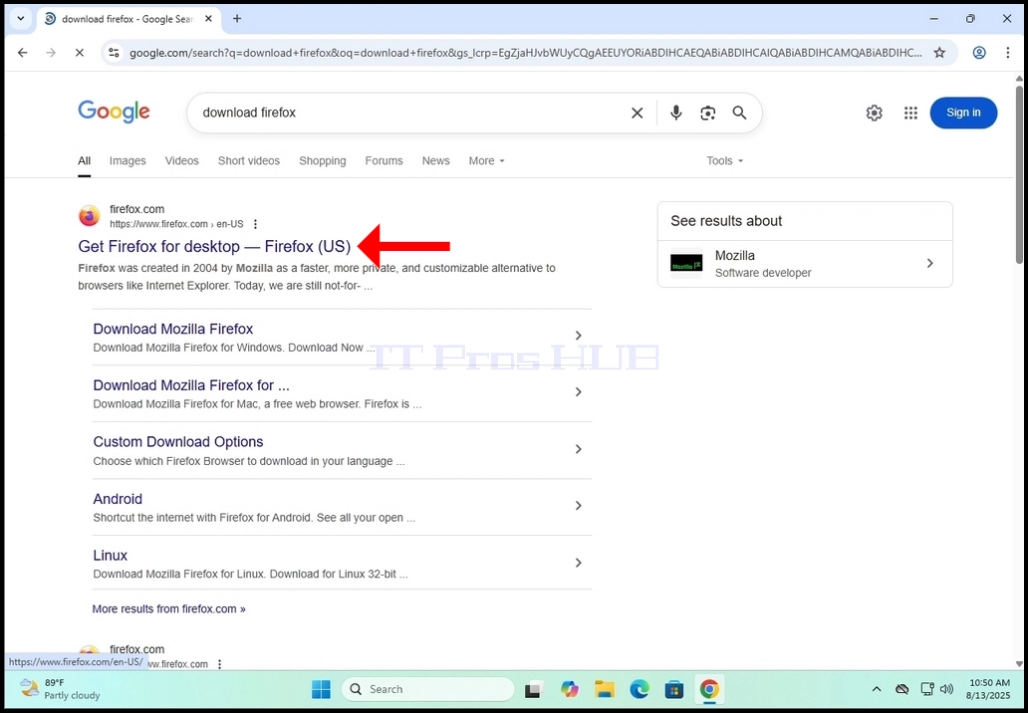Click the Sign in button
This screenshot has width=1028, height=713.
click(x=963, y=113)
